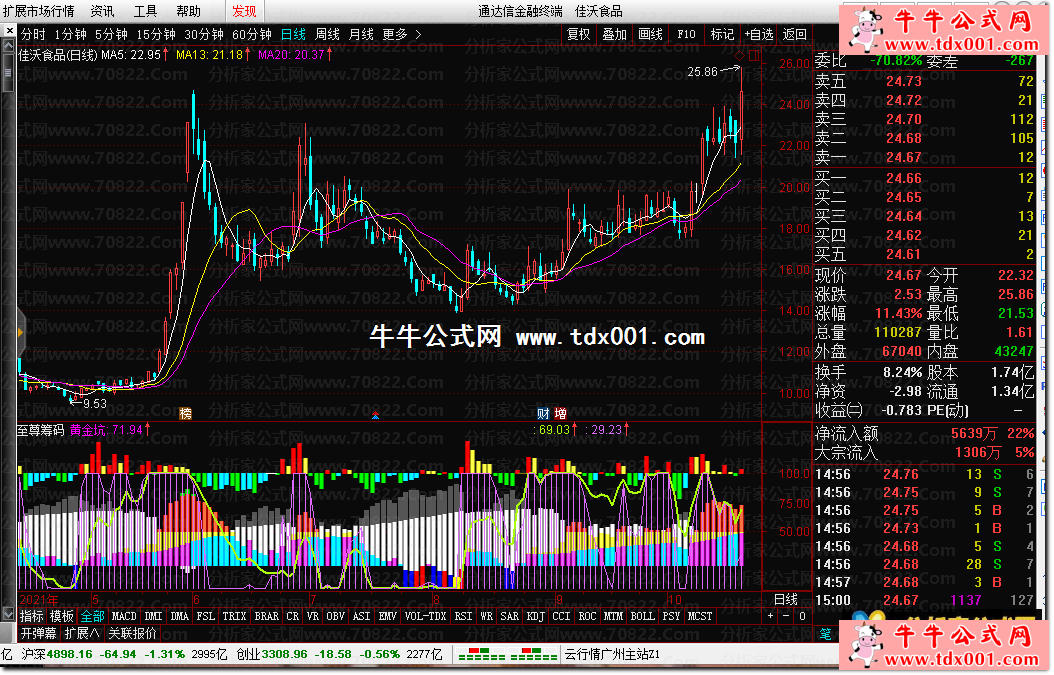
Task: Click the 关联报价 button
Action: (x=132, y=633)
